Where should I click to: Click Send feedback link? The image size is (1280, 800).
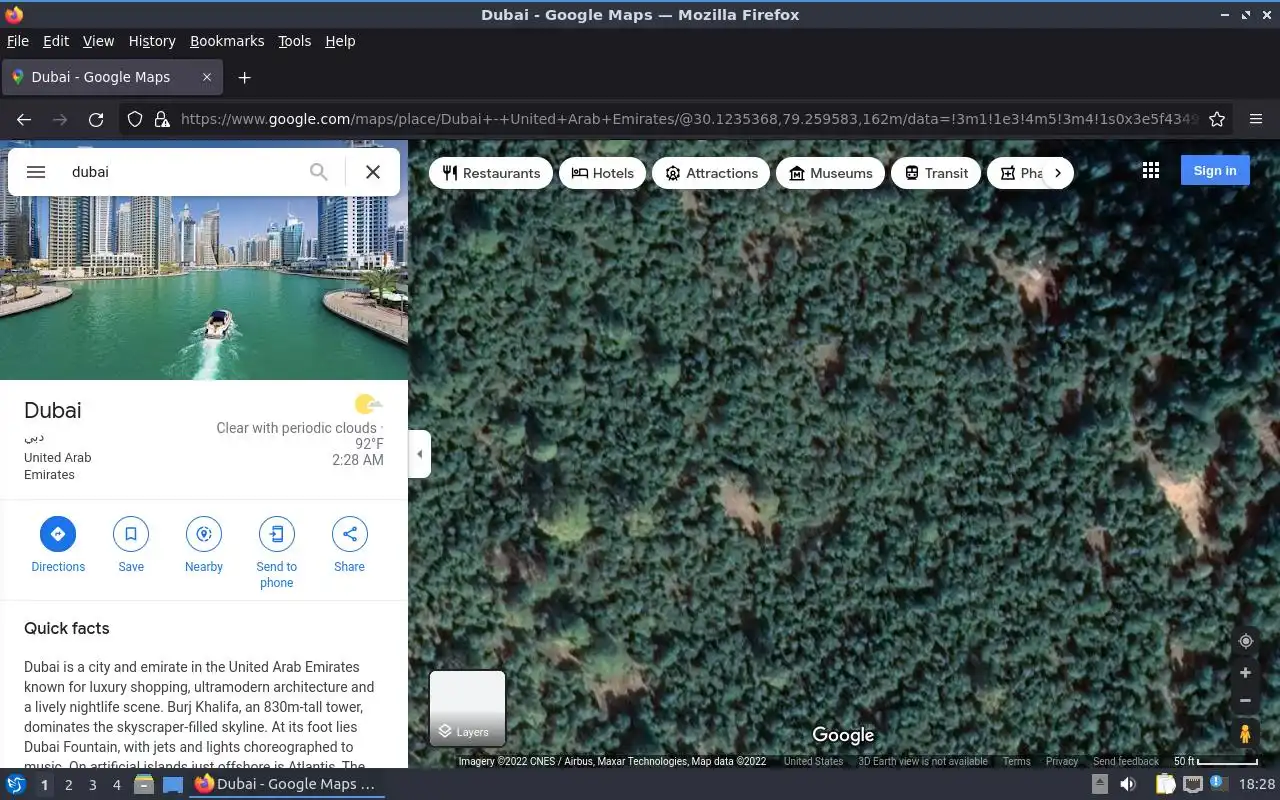(1126, 761)
